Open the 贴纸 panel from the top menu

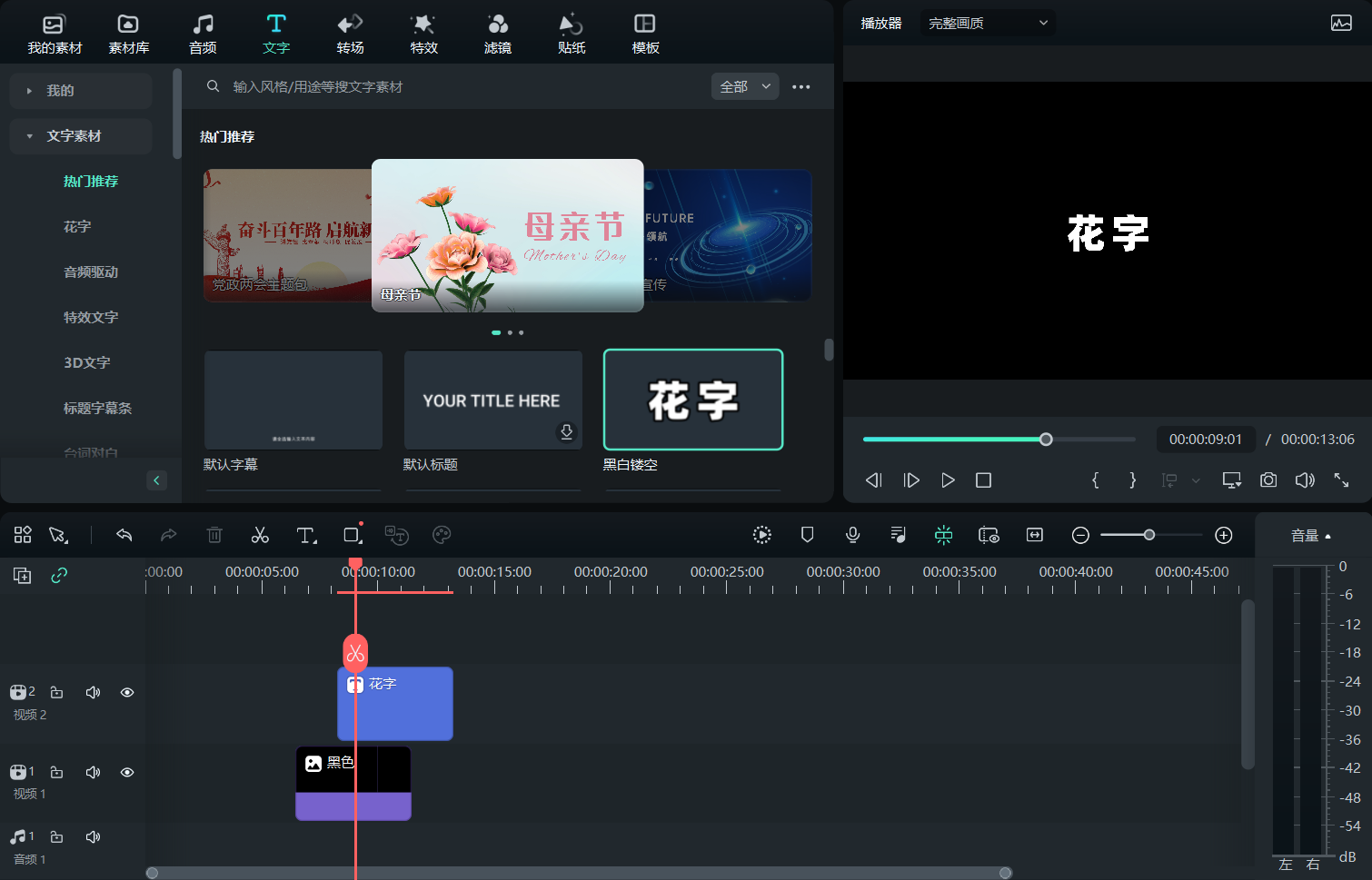click(571, 33)
